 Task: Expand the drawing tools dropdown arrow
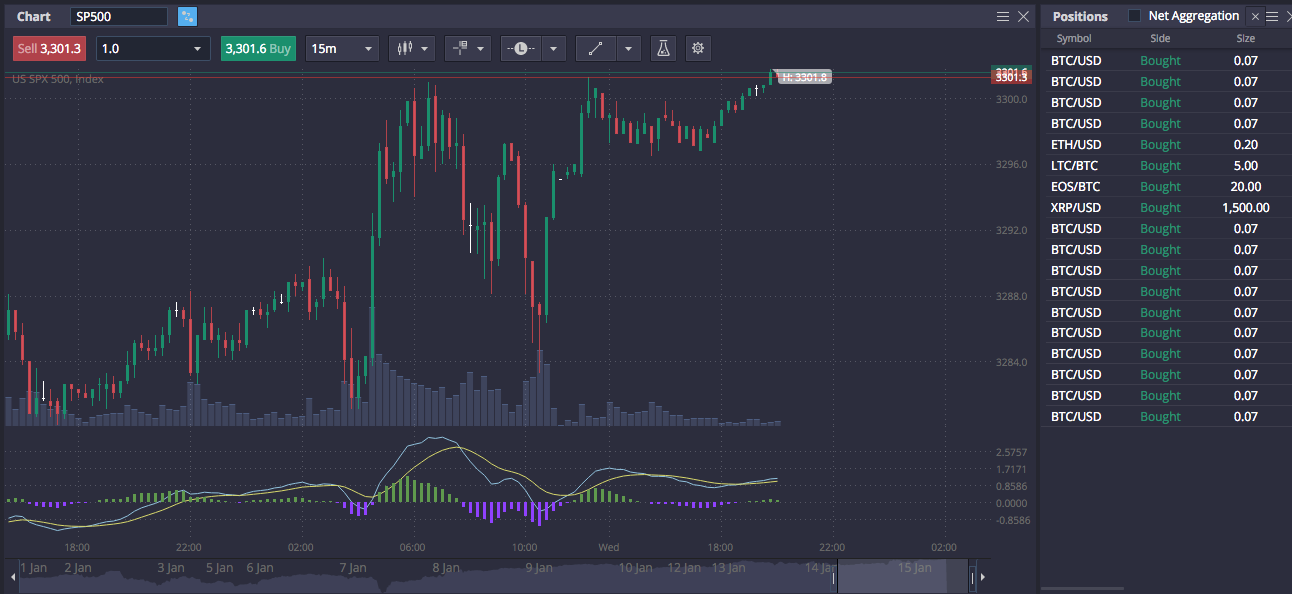tap(629, 48)
